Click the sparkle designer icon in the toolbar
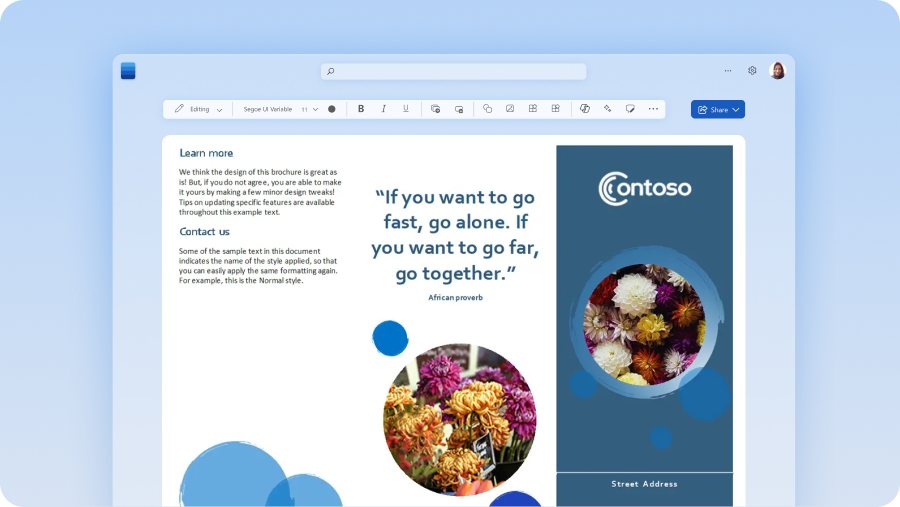Screen dimensions: 900x507 [x=607, y=109]
